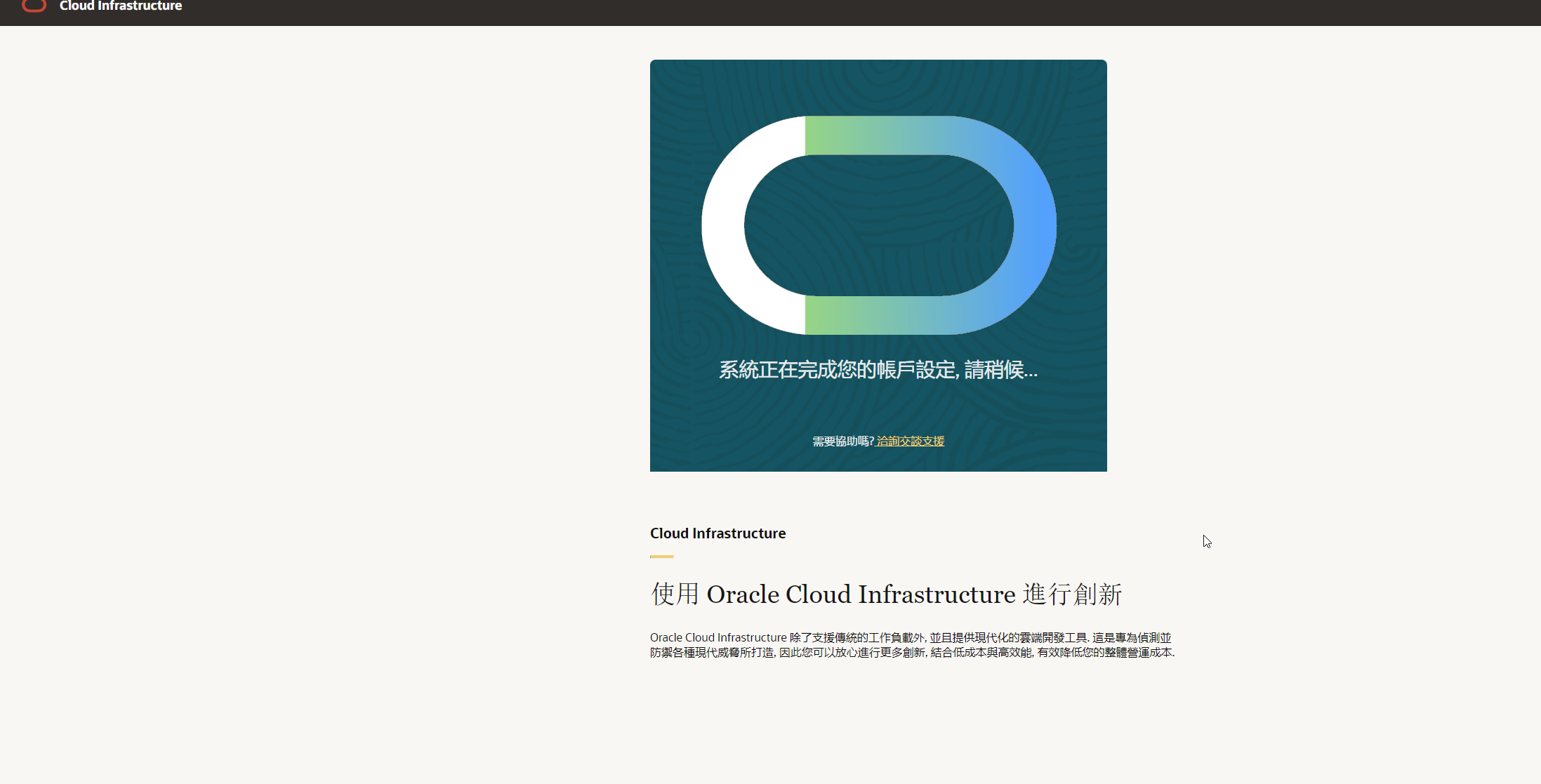1541x784 pixels.
Task: Click the 系統正在完成您的帳戶設定 status message
Action: [x=878, y=369]
